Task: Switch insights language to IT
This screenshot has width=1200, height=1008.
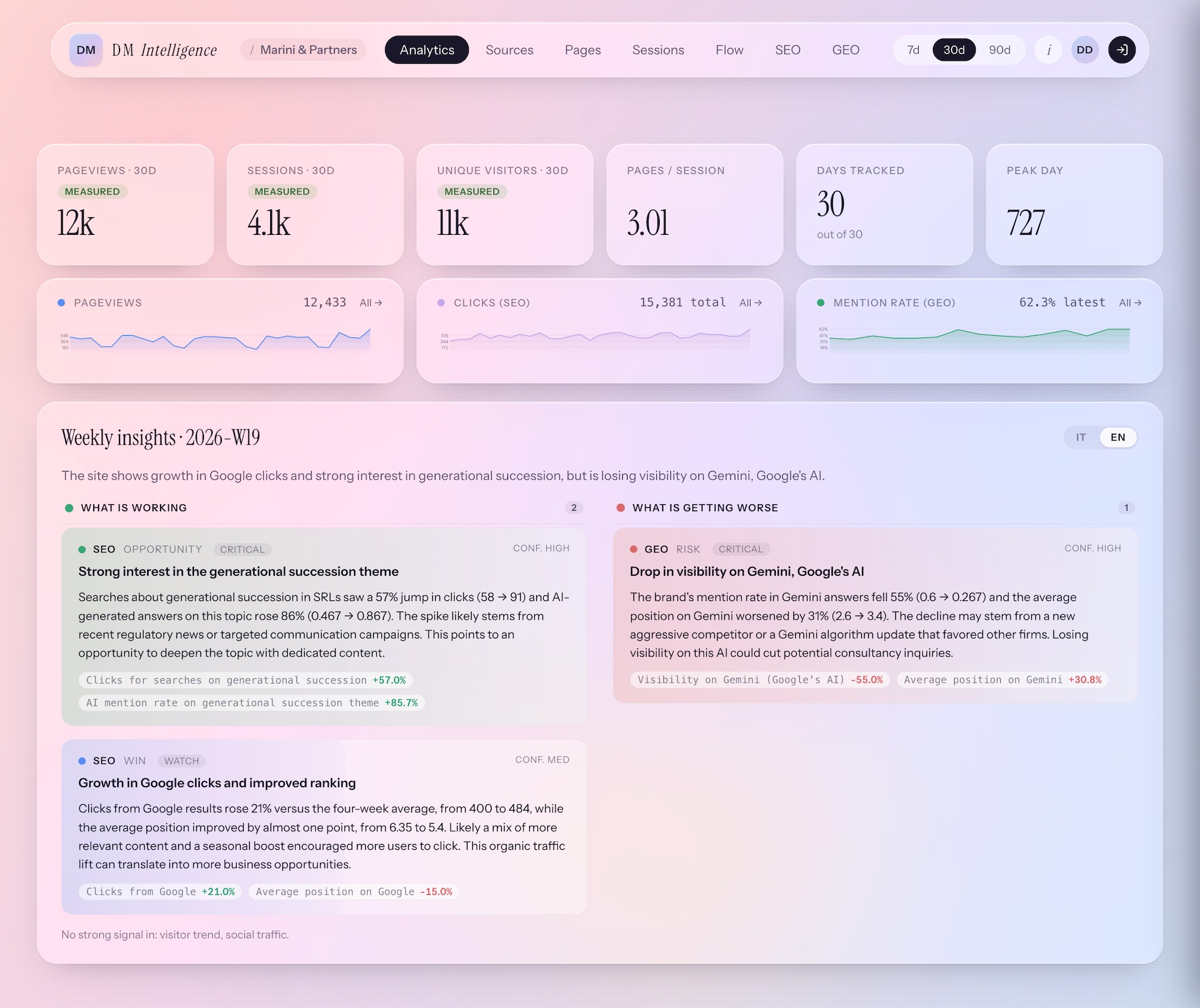Action: pos(1081,437)
